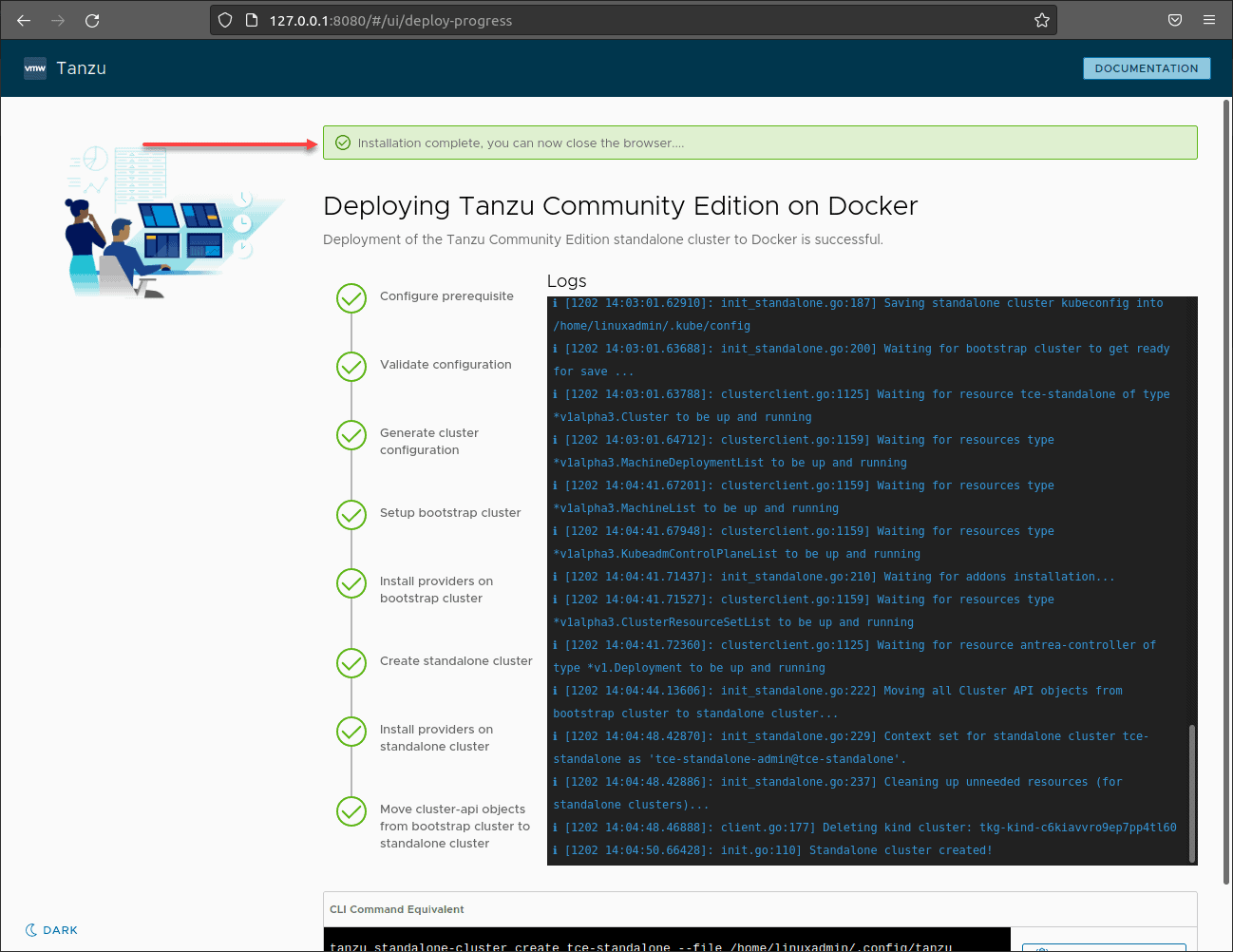Click 'Move cluster-api objects' step label
The width and height of the screenshot is (1233, 952).
coord(455,827)
